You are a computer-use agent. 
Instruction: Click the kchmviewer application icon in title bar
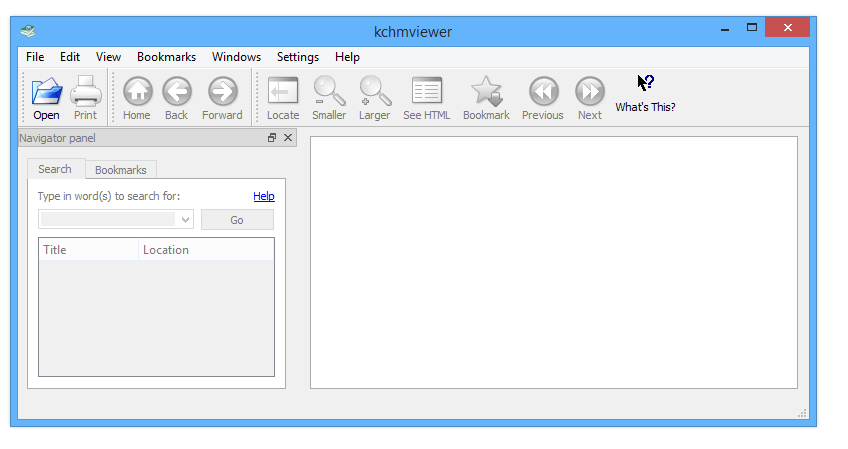28,31
